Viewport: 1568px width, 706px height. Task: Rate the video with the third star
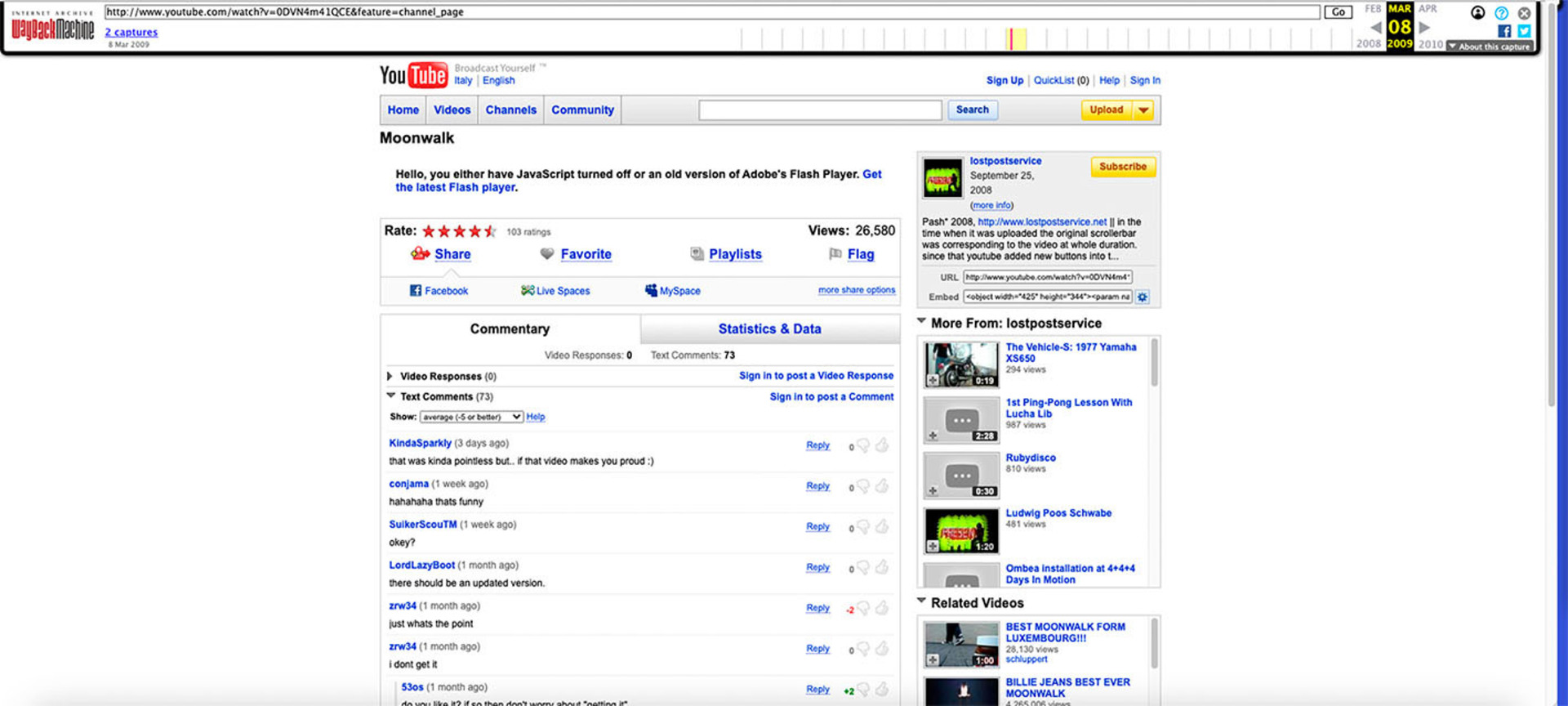460,231
